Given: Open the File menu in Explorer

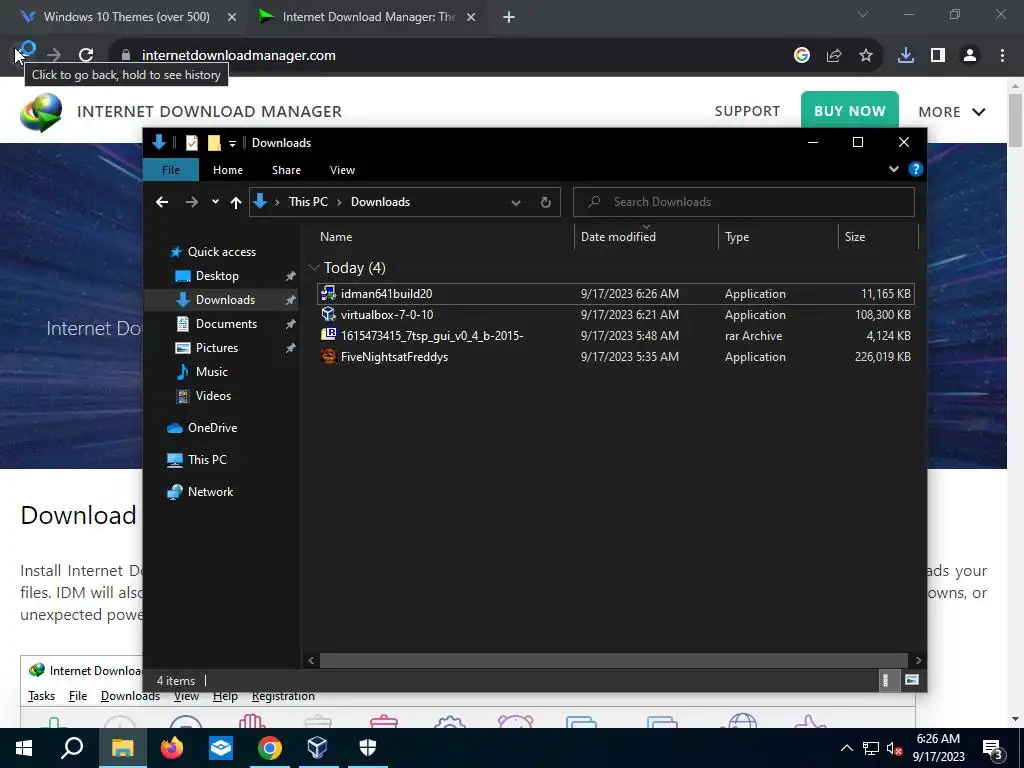Looking at the screenshot, I should point(170,170).
